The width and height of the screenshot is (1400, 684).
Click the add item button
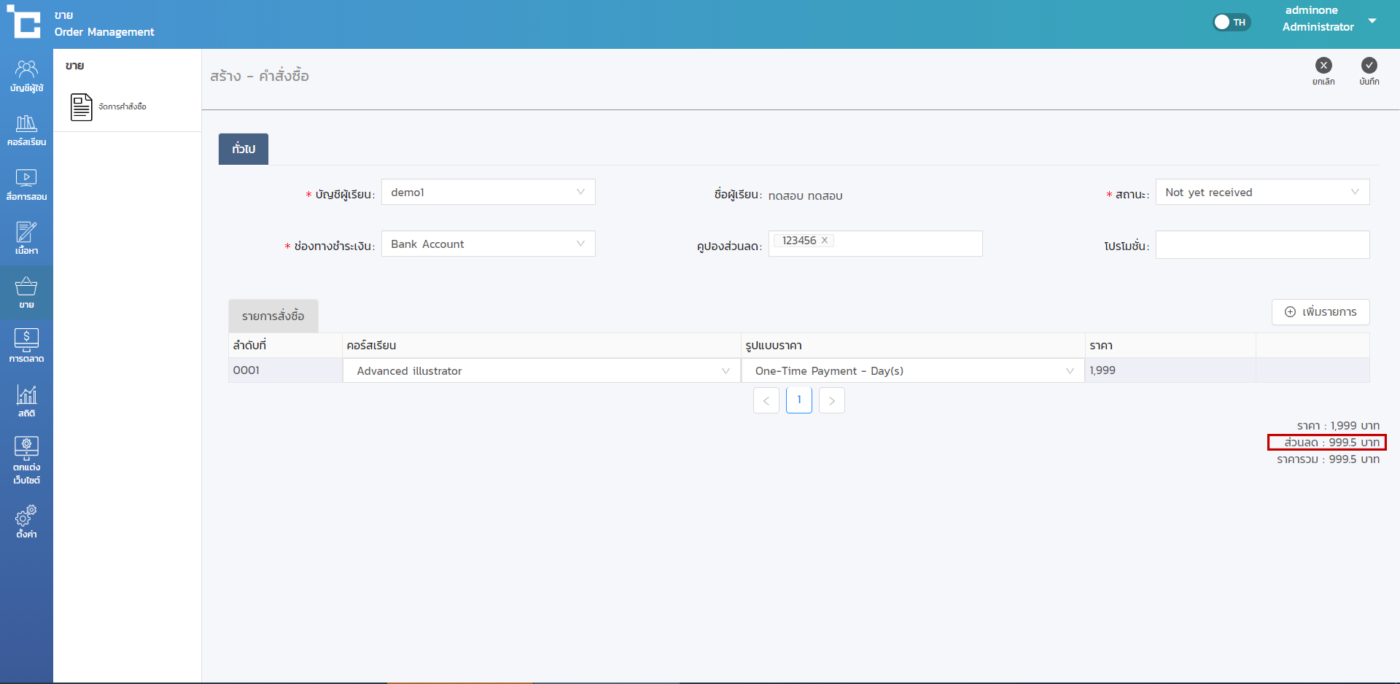tap(1320, 312)
